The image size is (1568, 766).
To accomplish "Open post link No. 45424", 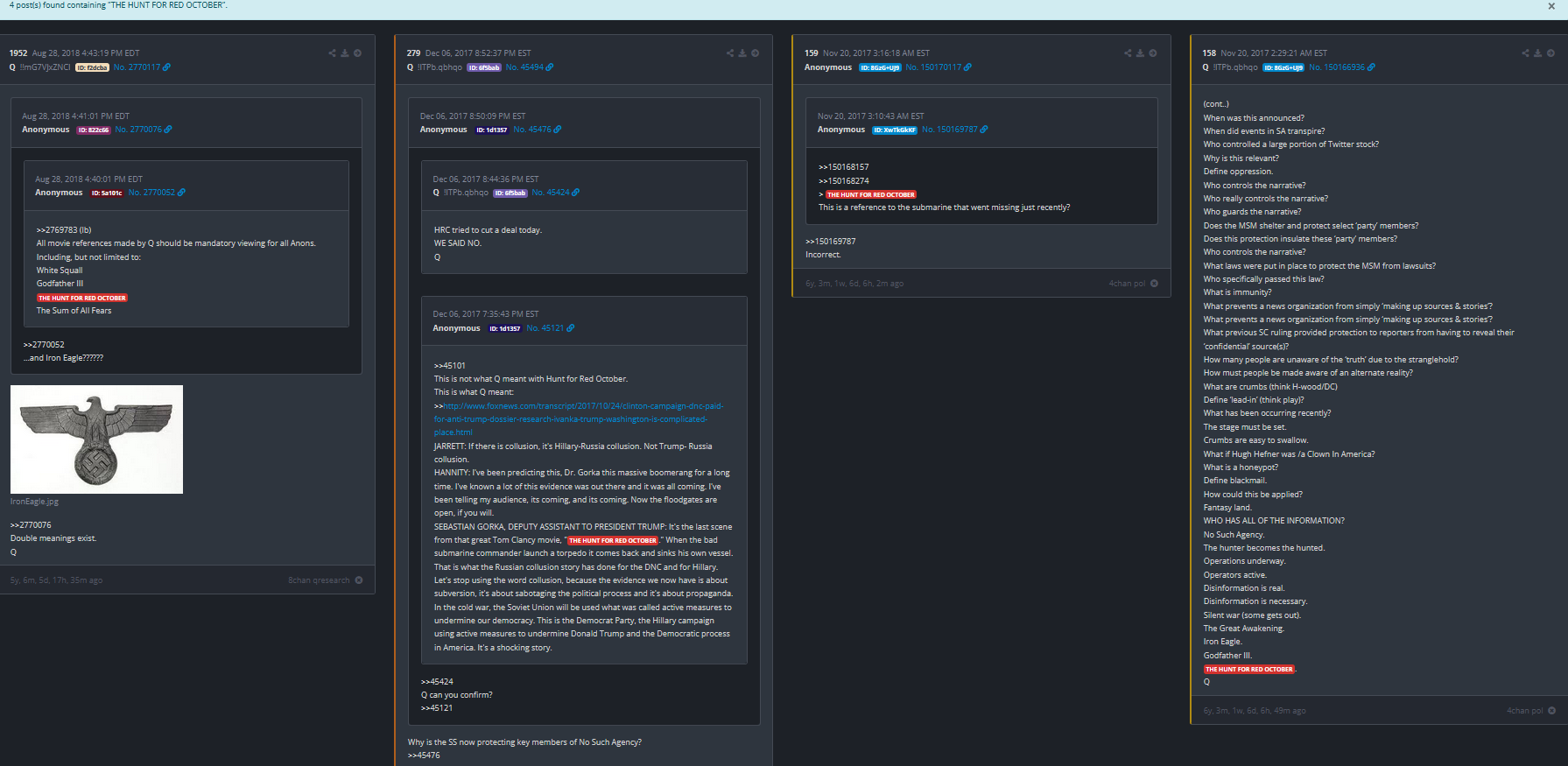I will coord(551,193).
